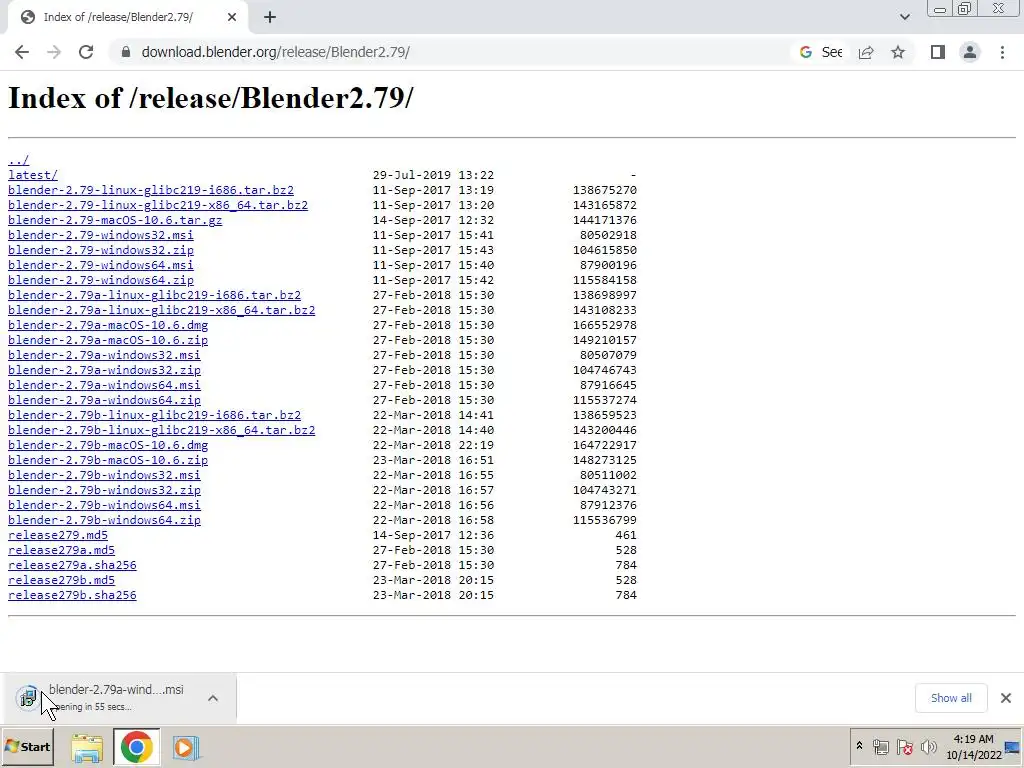Screen dimensions: 1024x768
Task: Download blender-2.79a-windows32.zip
Action: [x=104, y=370]
